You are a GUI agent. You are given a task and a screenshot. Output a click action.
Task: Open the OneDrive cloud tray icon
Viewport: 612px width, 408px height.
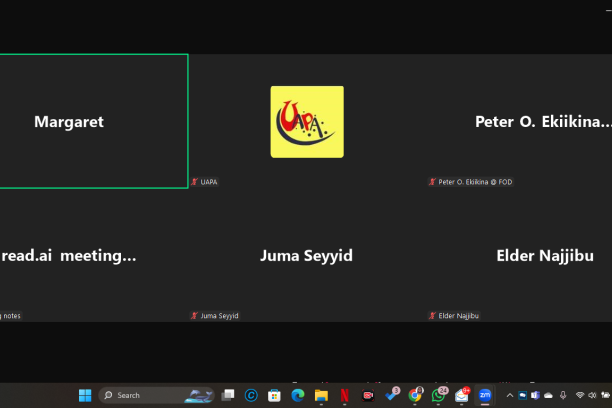point(548,396)
